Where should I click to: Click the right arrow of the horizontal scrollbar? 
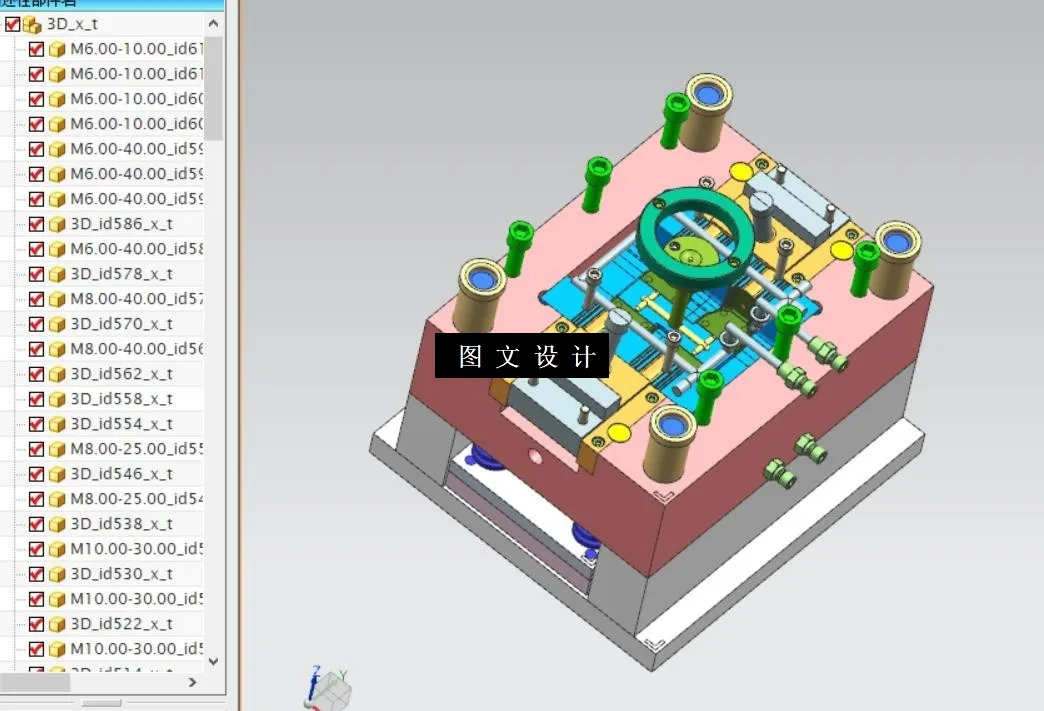[193, 684]
